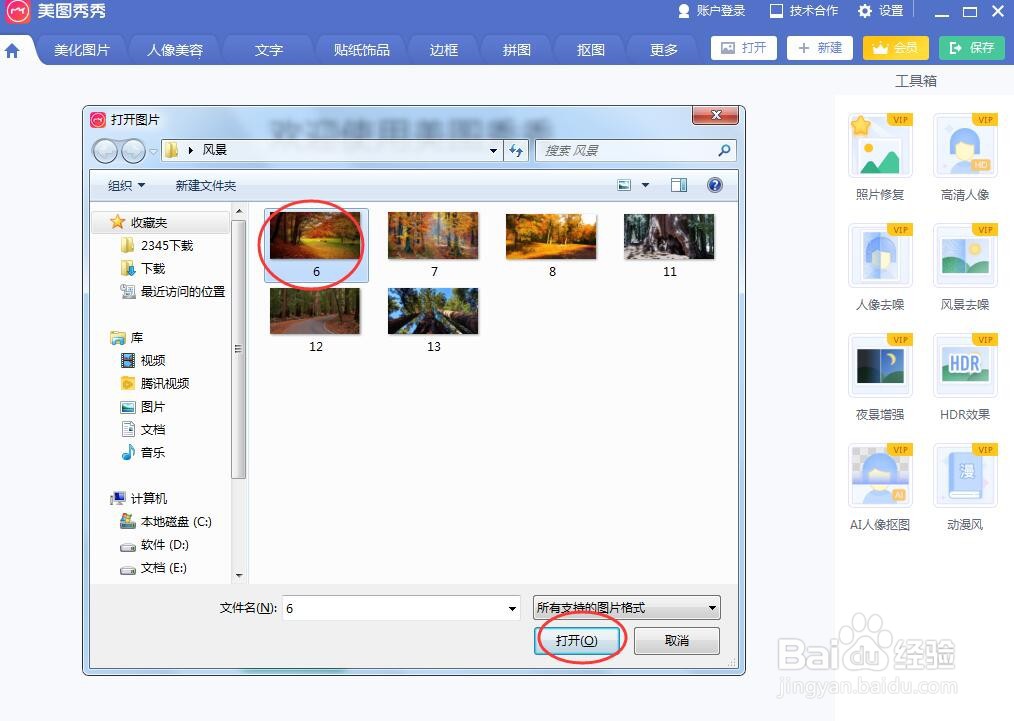The image size is (1014, 721).
Task: Click the refresh icon beside the address bar
Action: (x=516, y=150)
